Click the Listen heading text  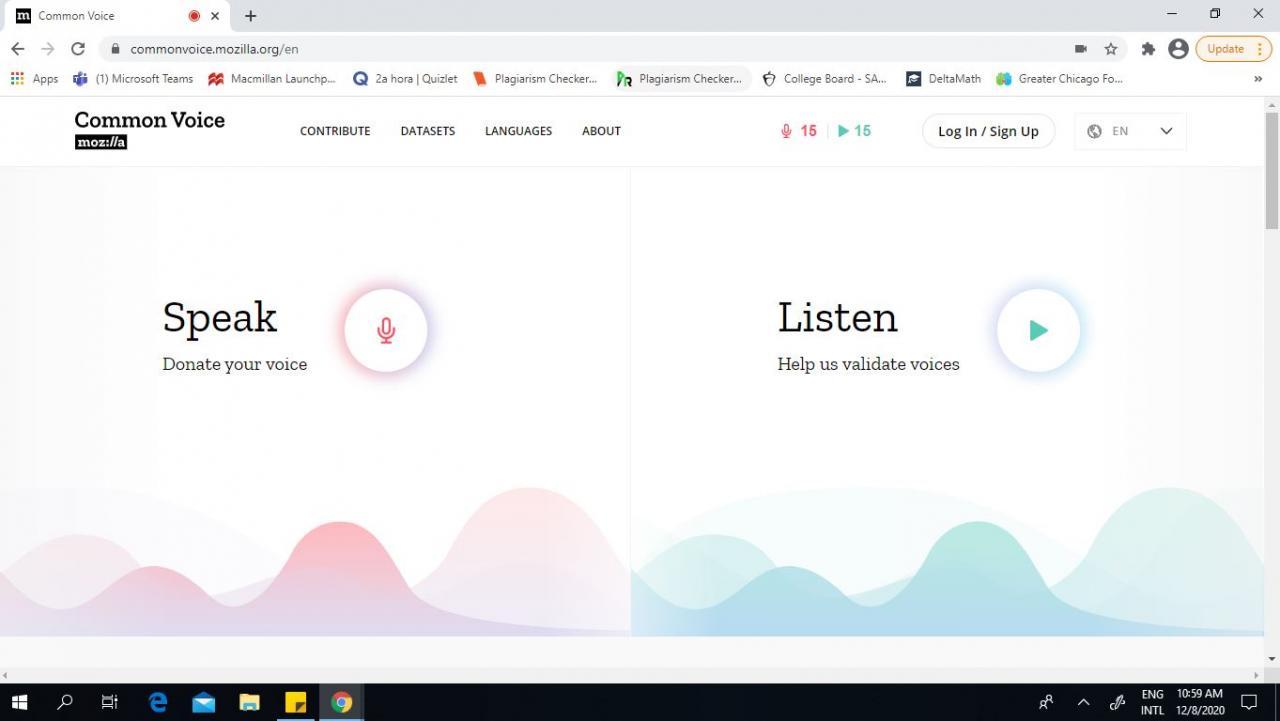tap(838, 318)
